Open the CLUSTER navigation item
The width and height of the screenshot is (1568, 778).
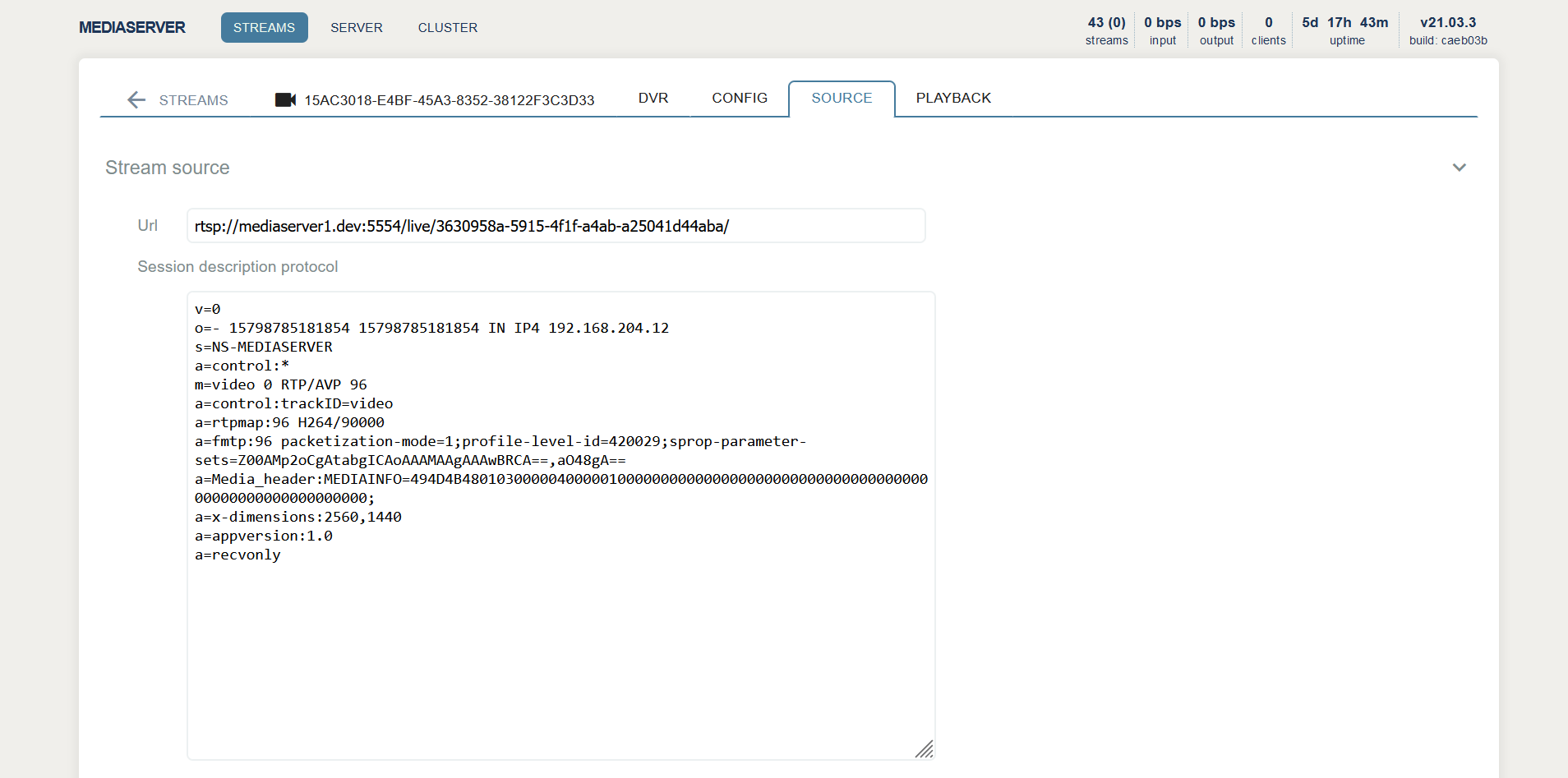(x=447, y=28)
